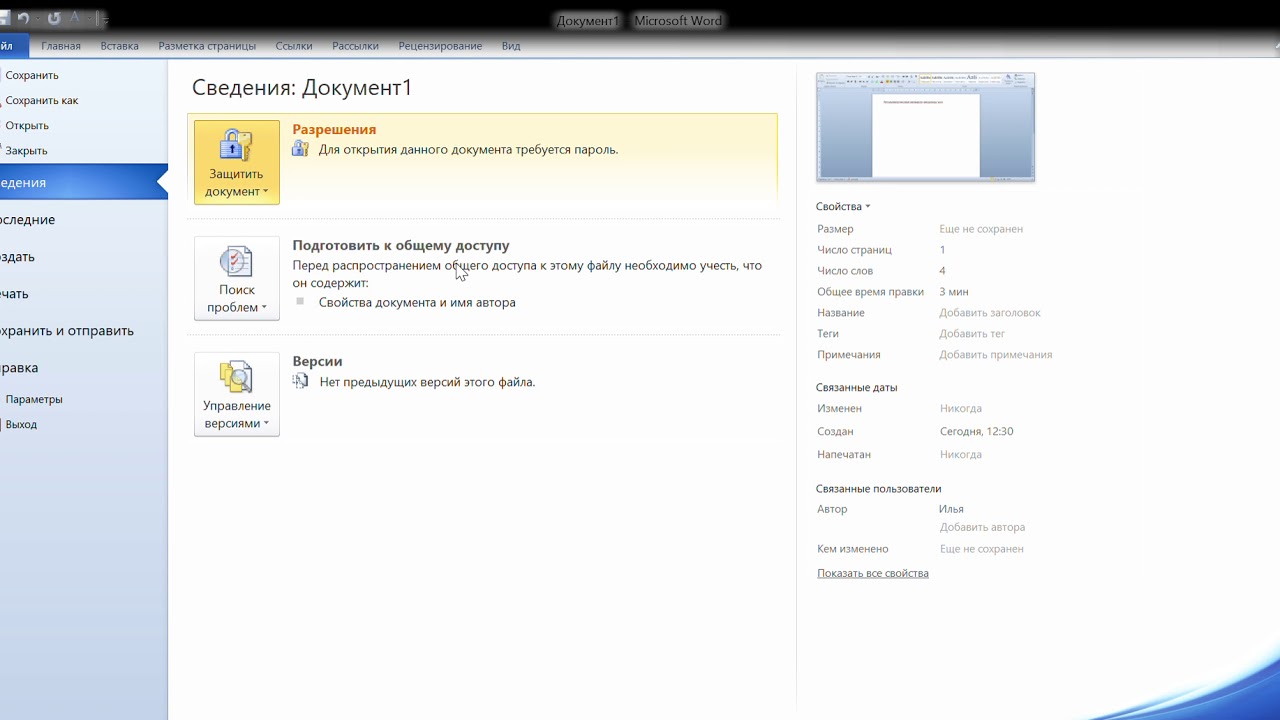1280x720 pixels.
Task: Open the Разметка страницы tab
Action: click(207, 46)
